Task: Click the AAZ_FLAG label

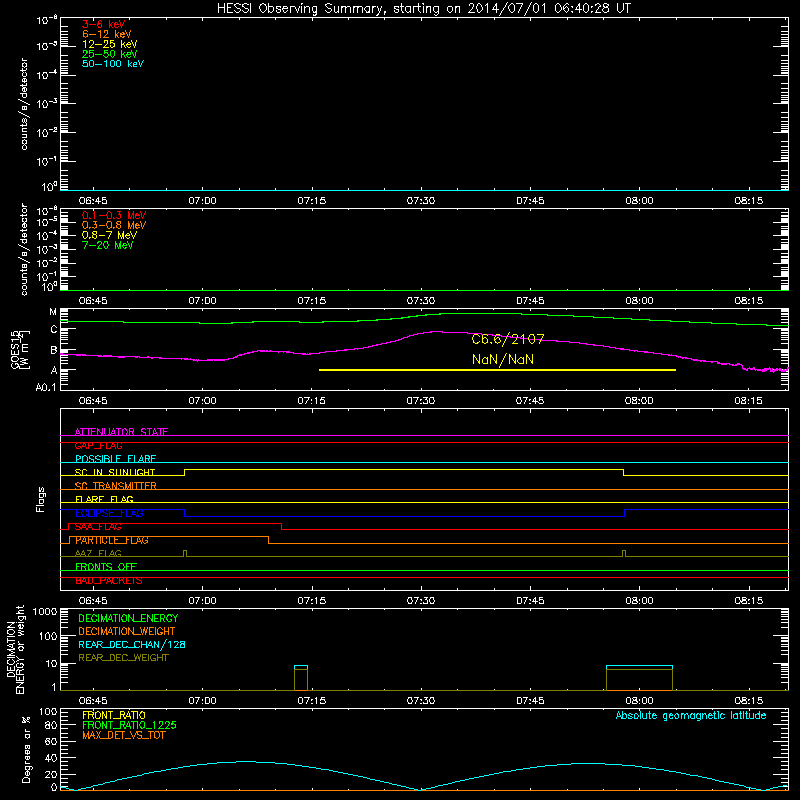Action: click(98, 553)
